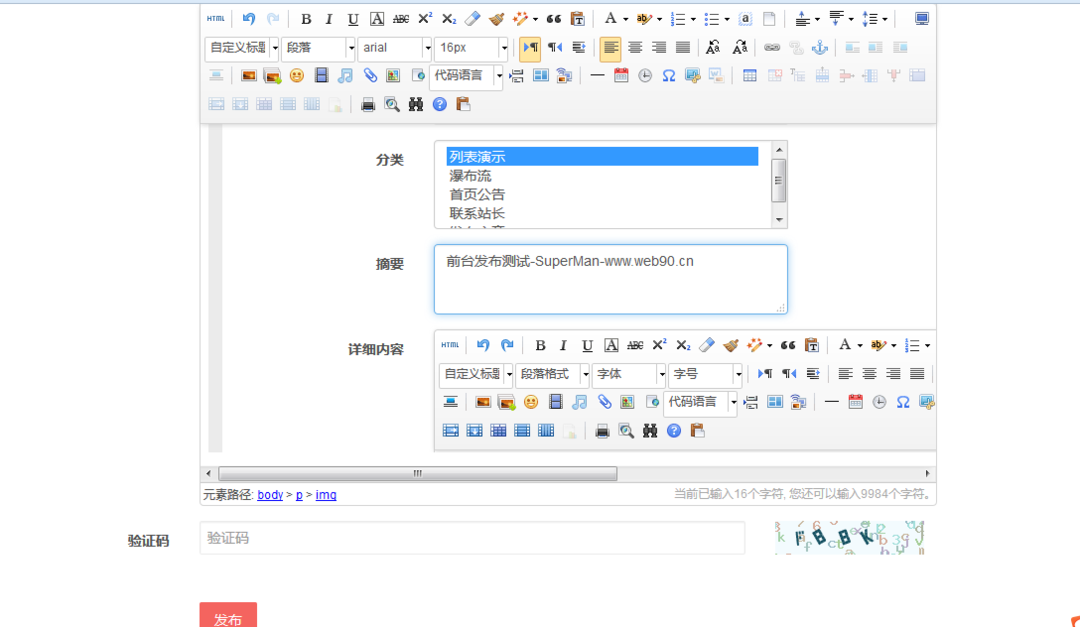Open the 字号 dropdown in 详细内容 editor
1080x627 pixels.
[x=705, y=374]
